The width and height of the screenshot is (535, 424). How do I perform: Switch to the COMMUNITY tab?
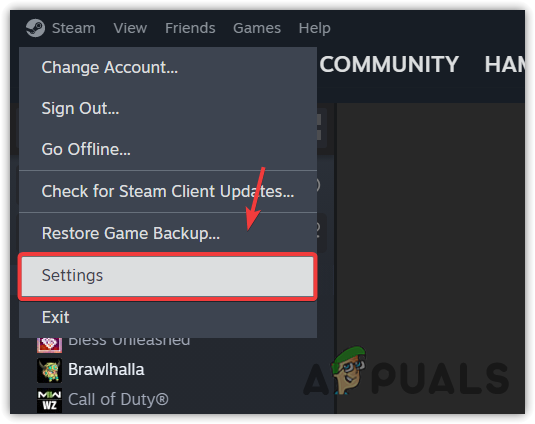tap(389, 64)
